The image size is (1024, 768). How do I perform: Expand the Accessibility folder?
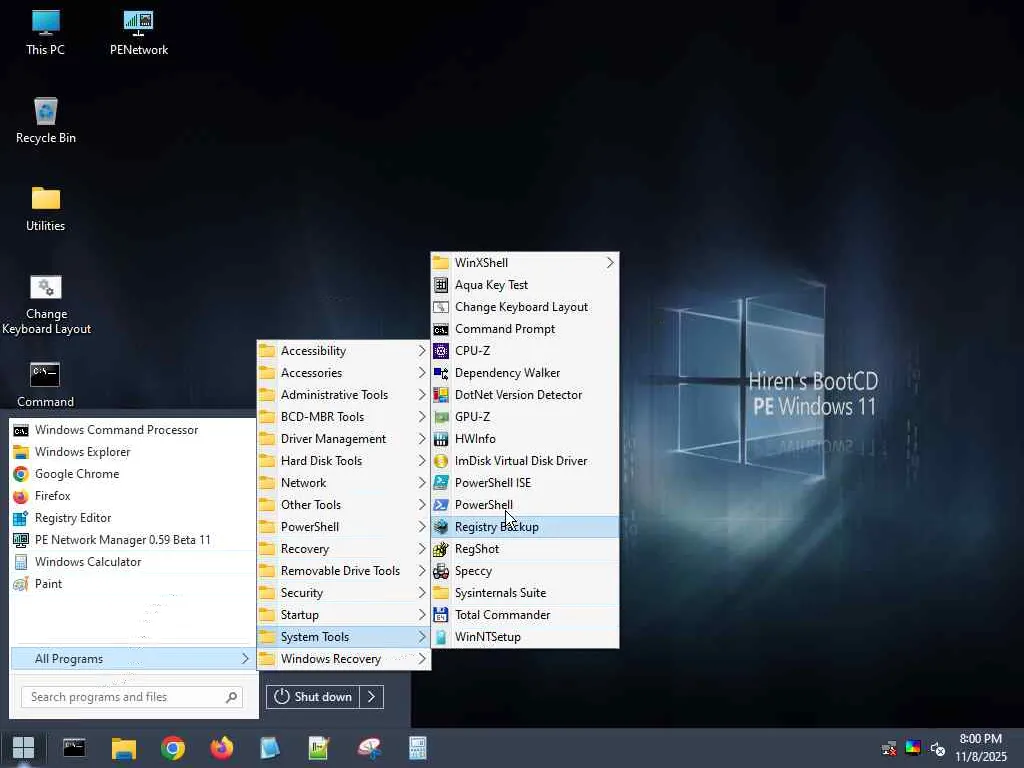pyautogui.click(x=344, y=351)
